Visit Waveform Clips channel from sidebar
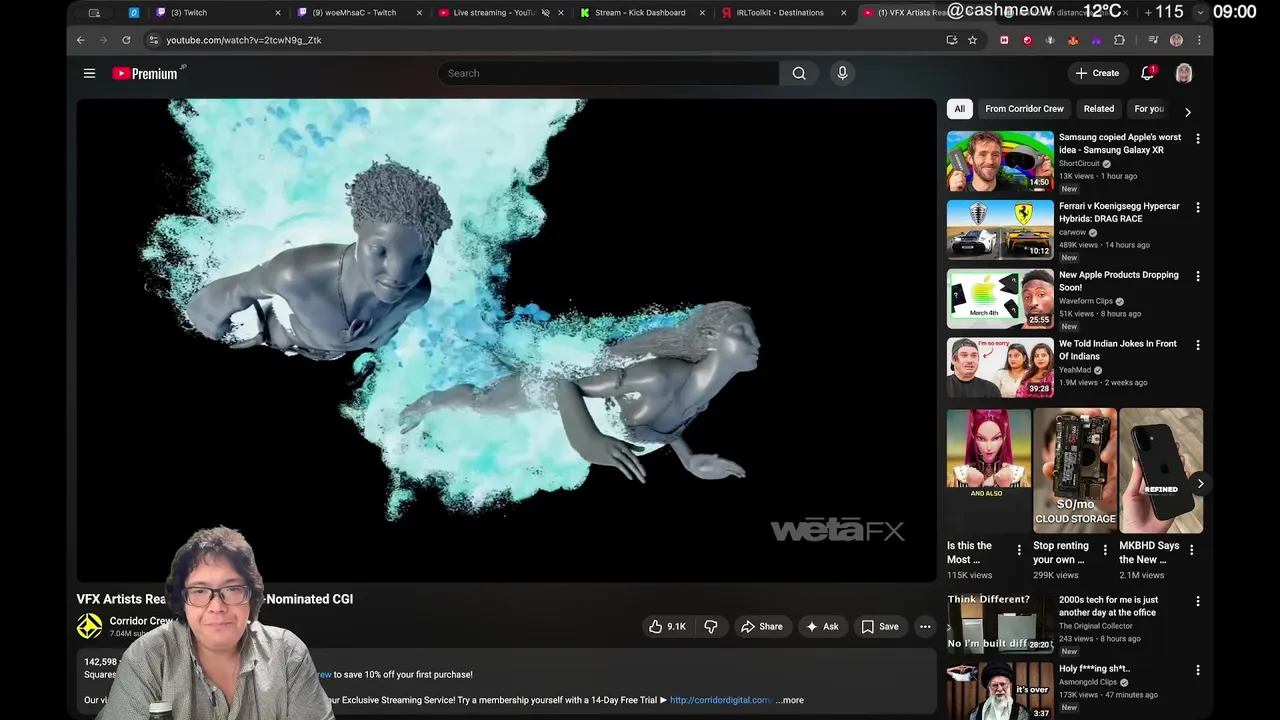The image size is (1280, 720). click(1086, 301)
